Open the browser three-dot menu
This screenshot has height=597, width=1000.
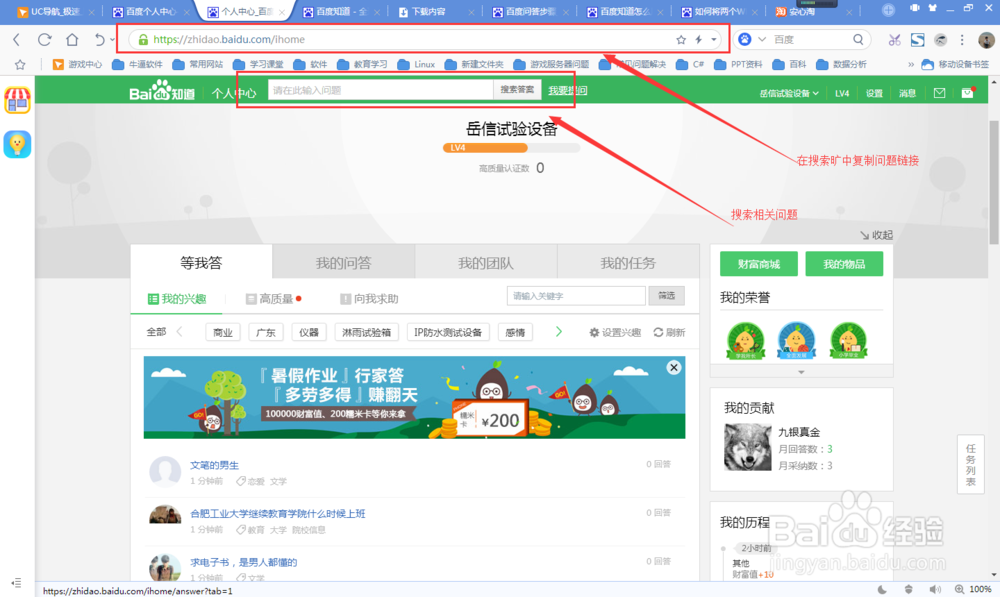[x=962, y=40]
